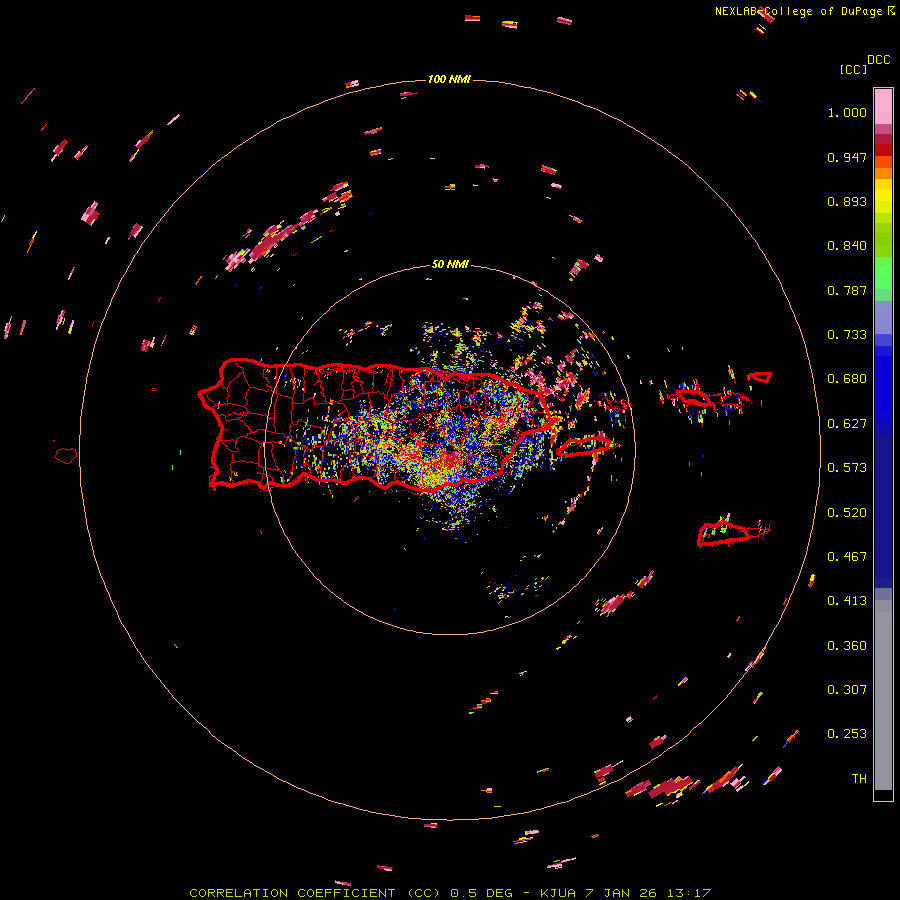Click the 100 NMI range ring label
The width and height of the screenshot is (900, 900).
449,79
